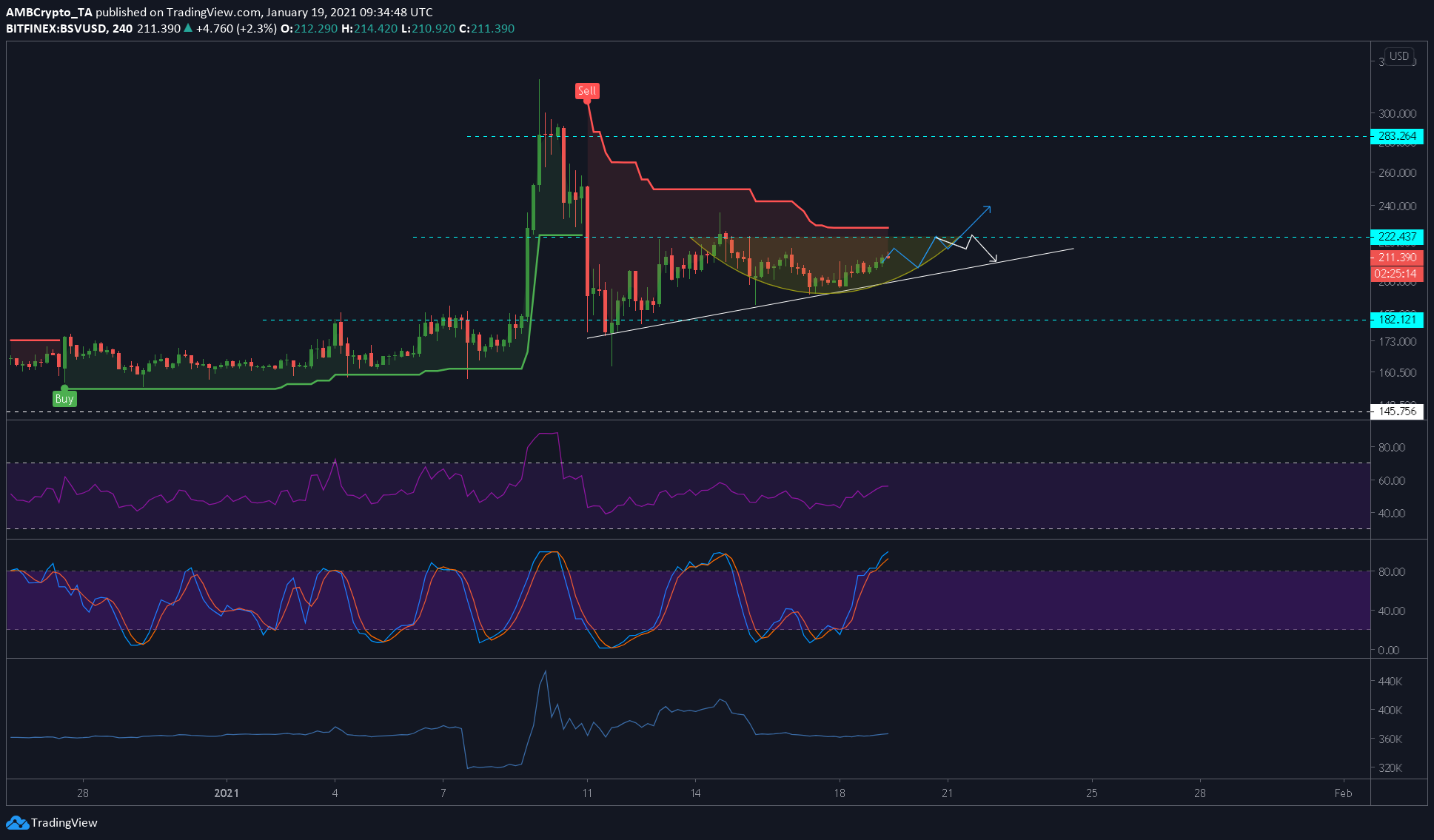Click the 173.000 price axis value

tap(1397, 342)
